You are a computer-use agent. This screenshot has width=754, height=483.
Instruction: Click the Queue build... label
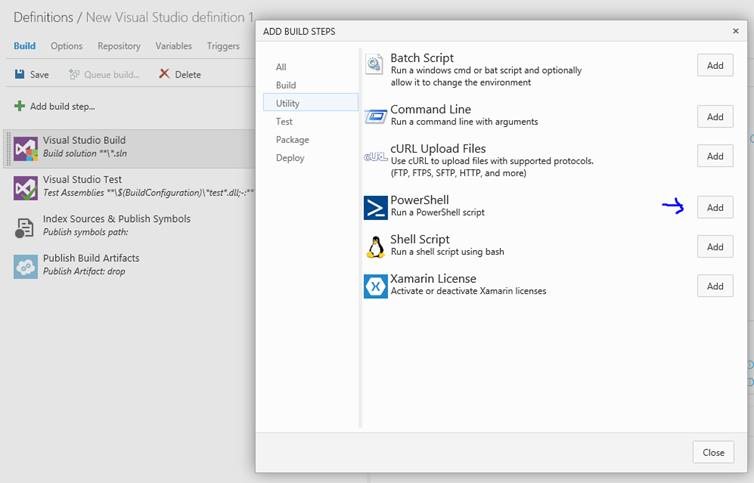coord(112,75)
